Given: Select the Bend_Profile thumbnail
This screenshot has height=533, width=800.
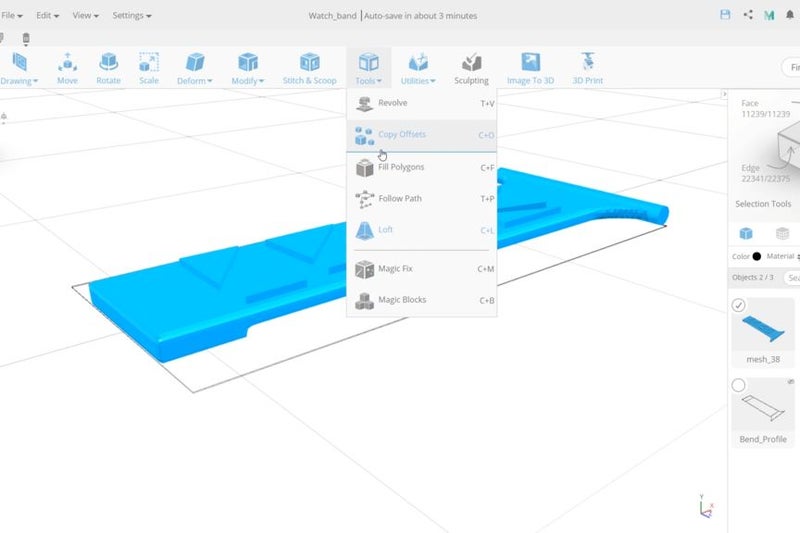Looking at the screenshot, I should [x=763, y=408].
